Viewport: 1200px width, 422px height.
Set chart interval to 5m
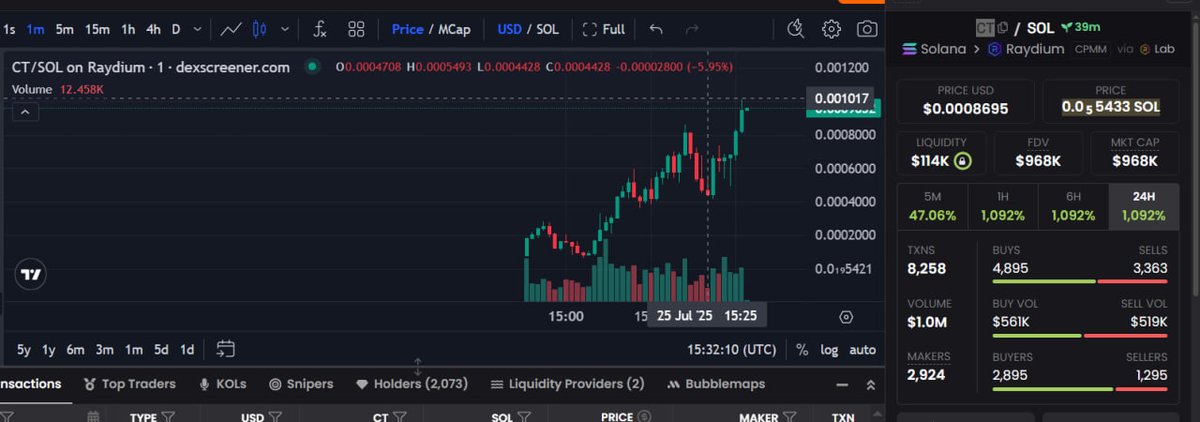pyautogui.click(x=65, y=29)
